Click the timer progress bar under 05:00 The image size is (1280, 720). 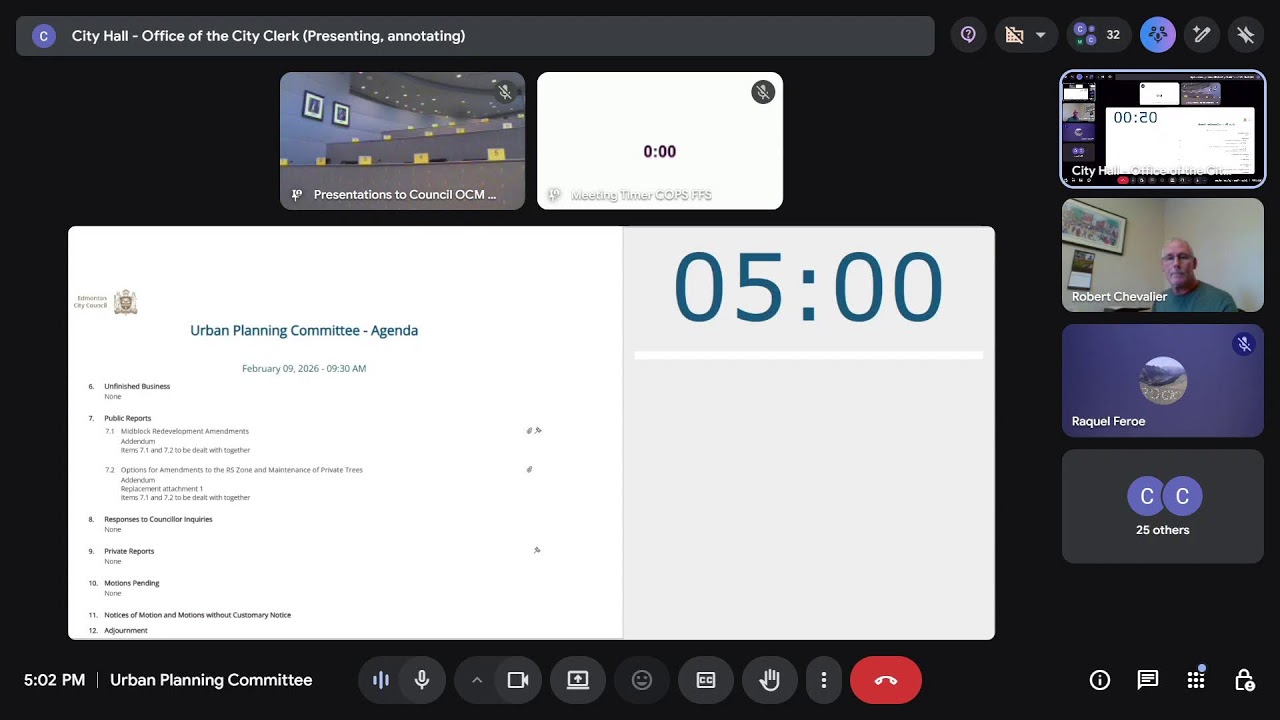808,355
